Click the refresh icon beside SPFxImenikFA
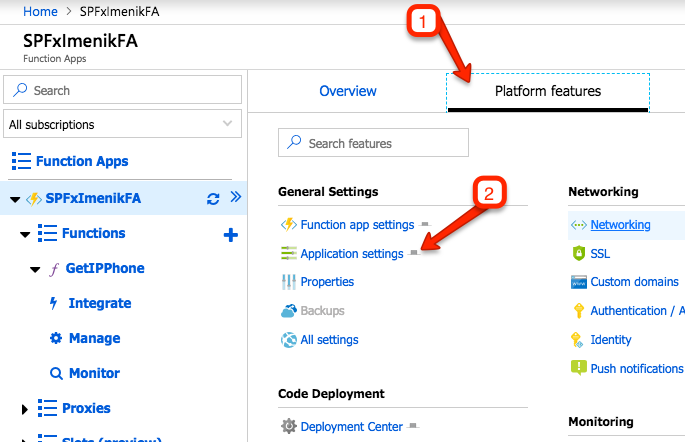The image size is (685, 442). point(213,198)
